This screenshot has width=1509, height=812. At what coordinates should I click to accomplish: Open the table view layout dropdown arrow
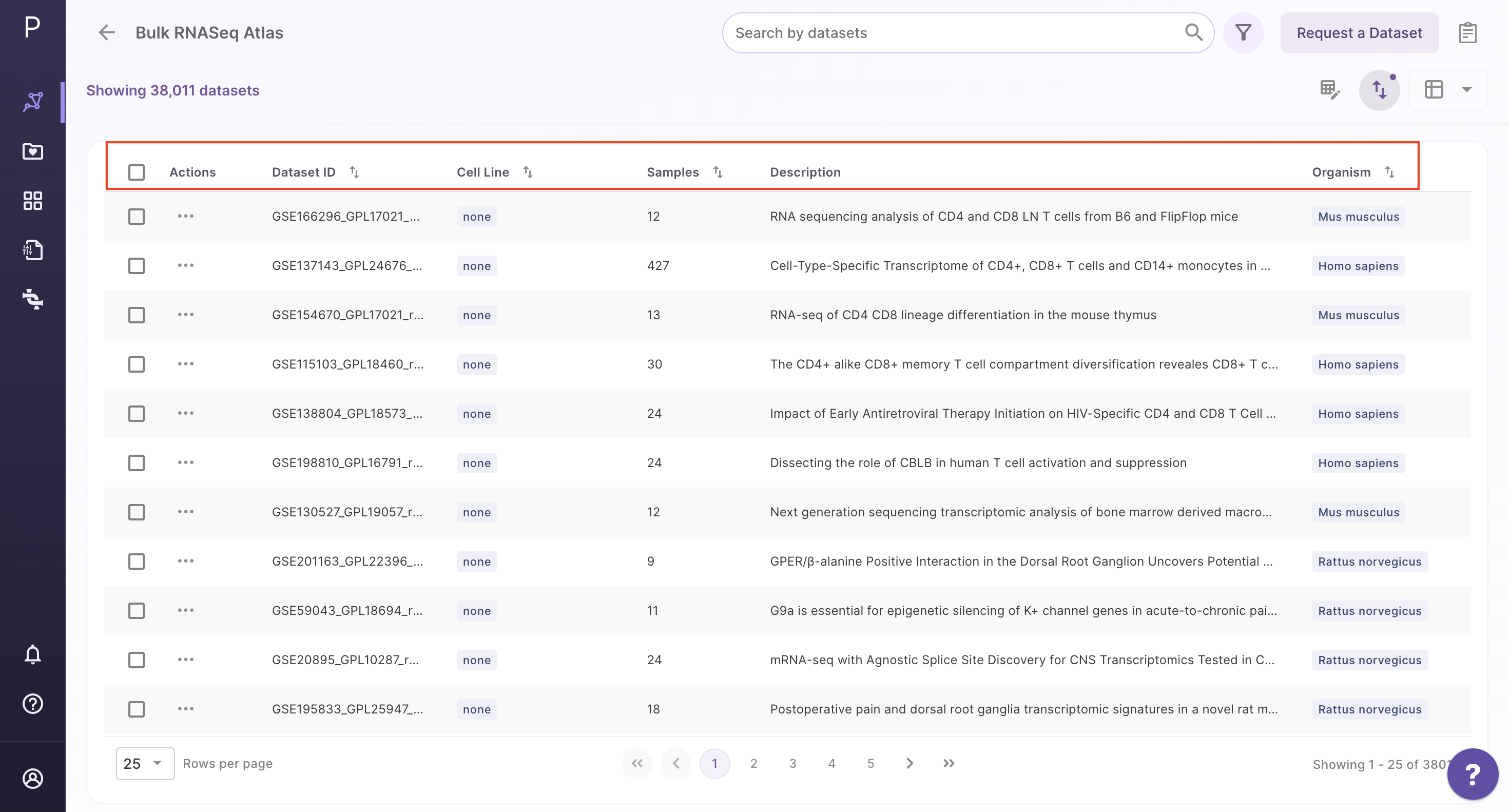1466,90
